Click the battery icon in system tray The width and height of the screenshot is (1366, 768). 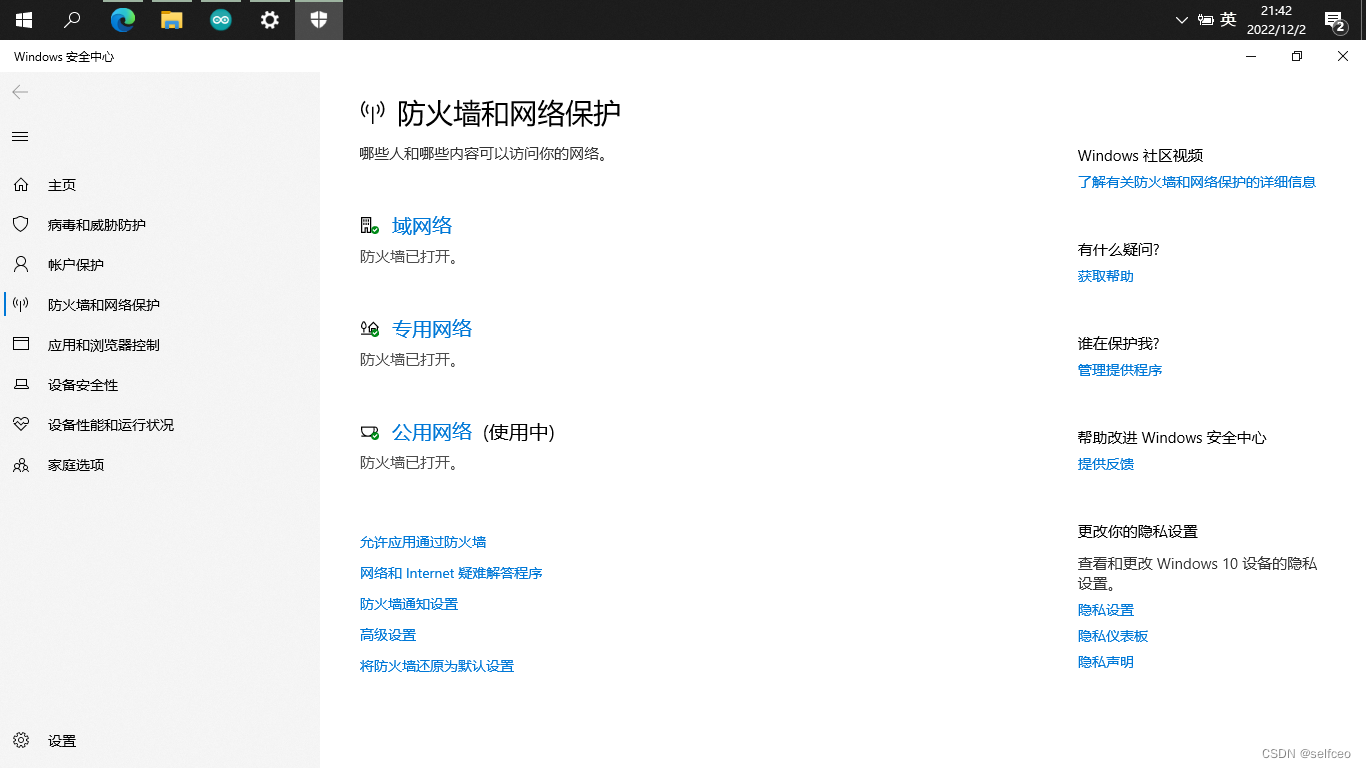(x=1206, y=19)
